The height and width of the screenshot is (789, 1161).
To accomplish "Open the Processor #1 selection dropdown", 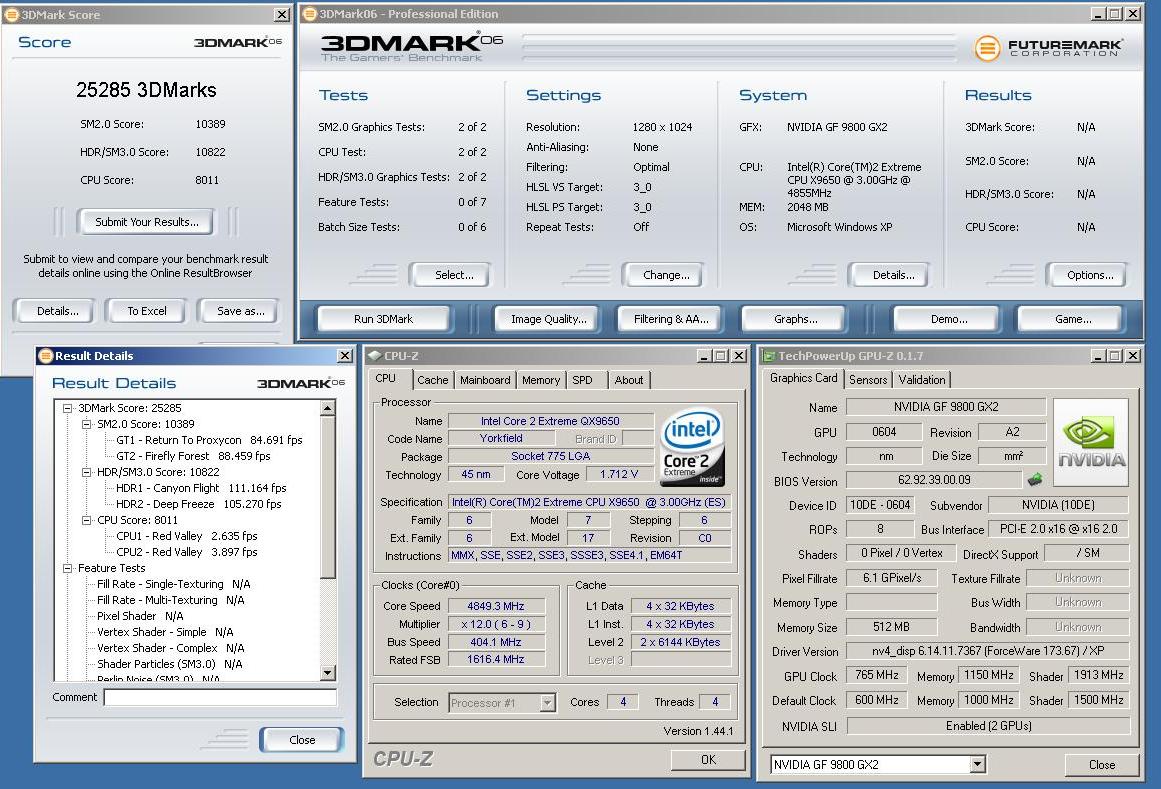I will click(547, 702).
